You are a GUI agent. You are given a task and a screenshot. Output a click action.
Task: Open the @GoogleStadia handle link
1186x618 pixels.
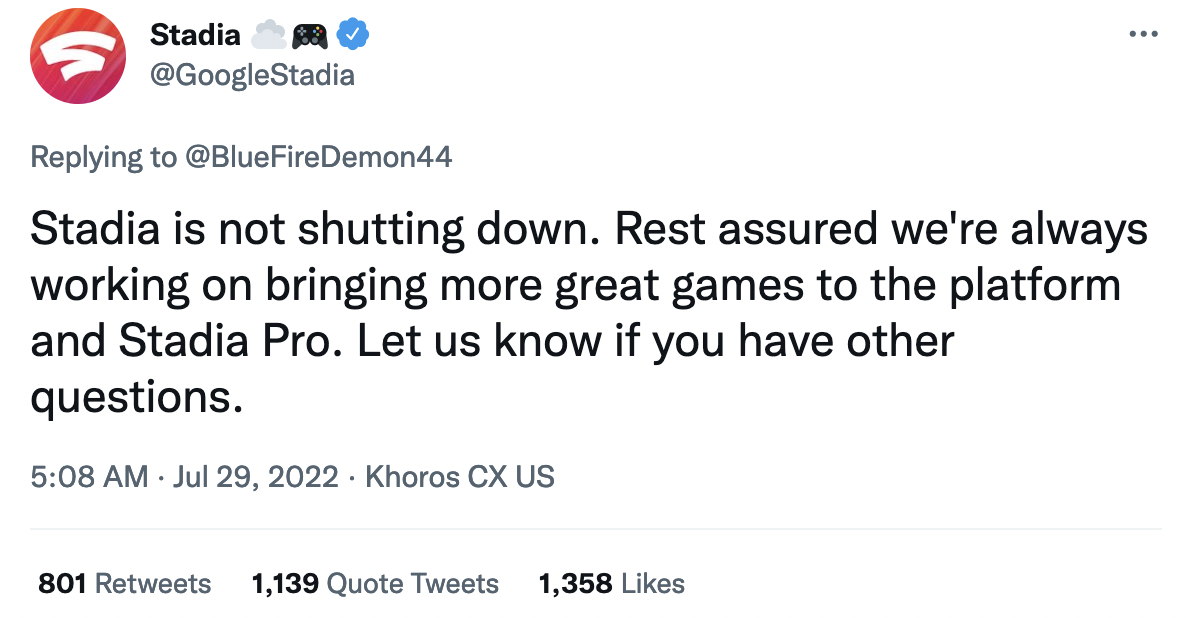point(252,75)
